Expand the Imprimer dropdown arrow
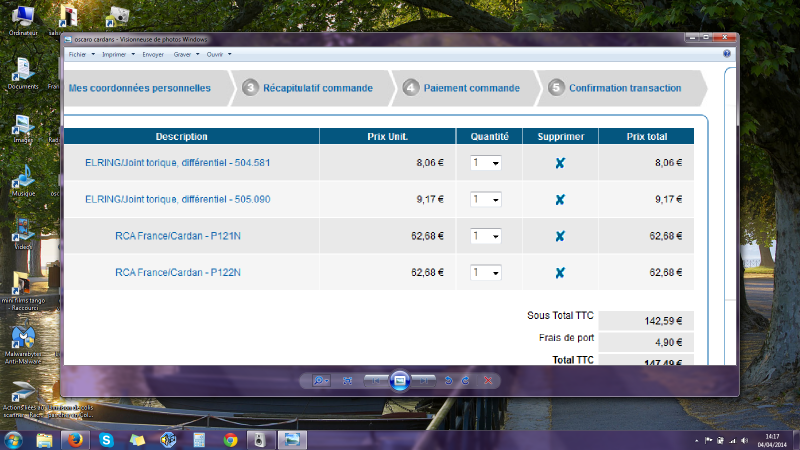Screen dimensions: 800x450 [x=133, y=55]
